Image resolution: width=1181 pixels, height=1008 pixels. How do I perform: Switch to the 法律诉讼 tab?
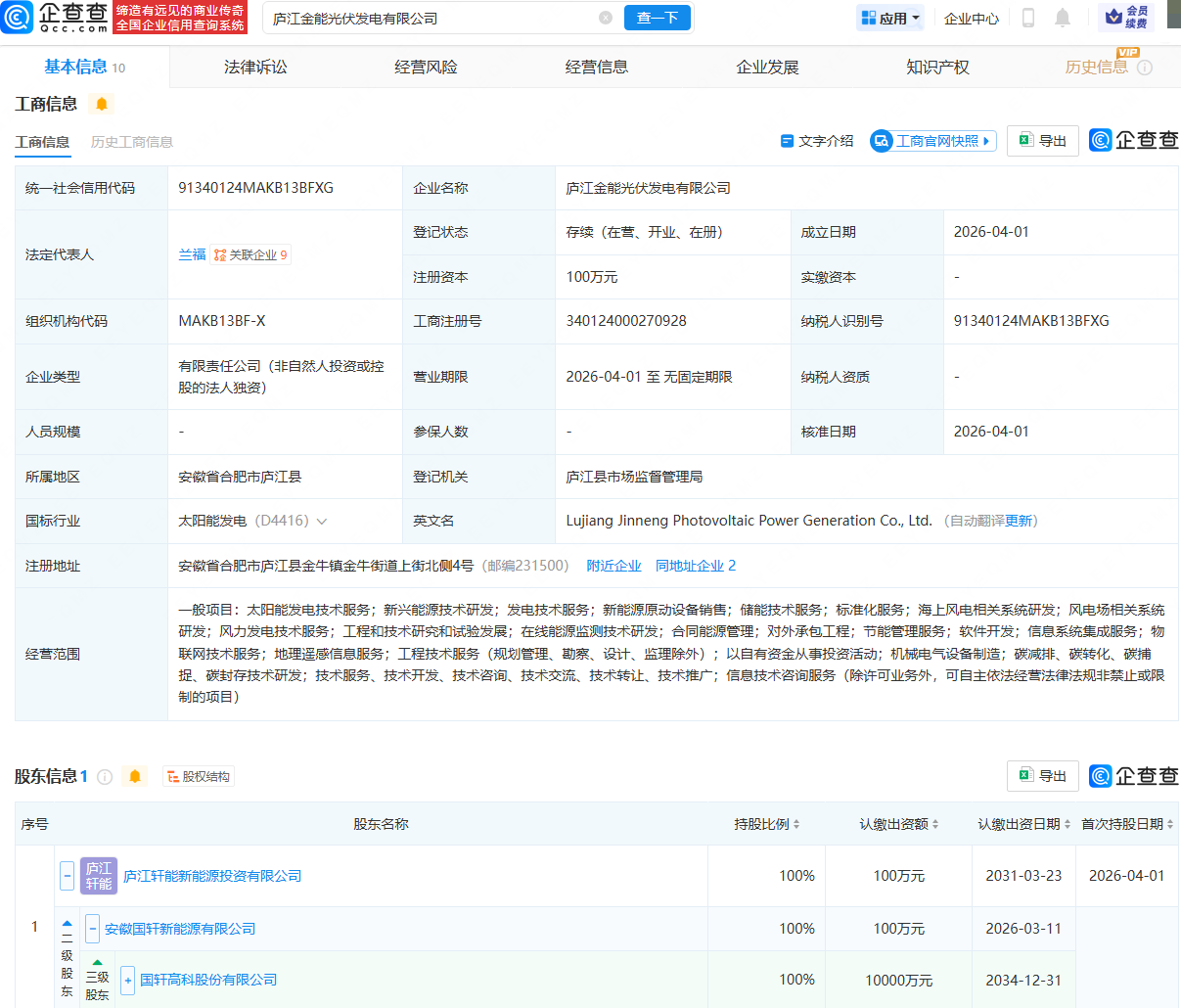255,66
